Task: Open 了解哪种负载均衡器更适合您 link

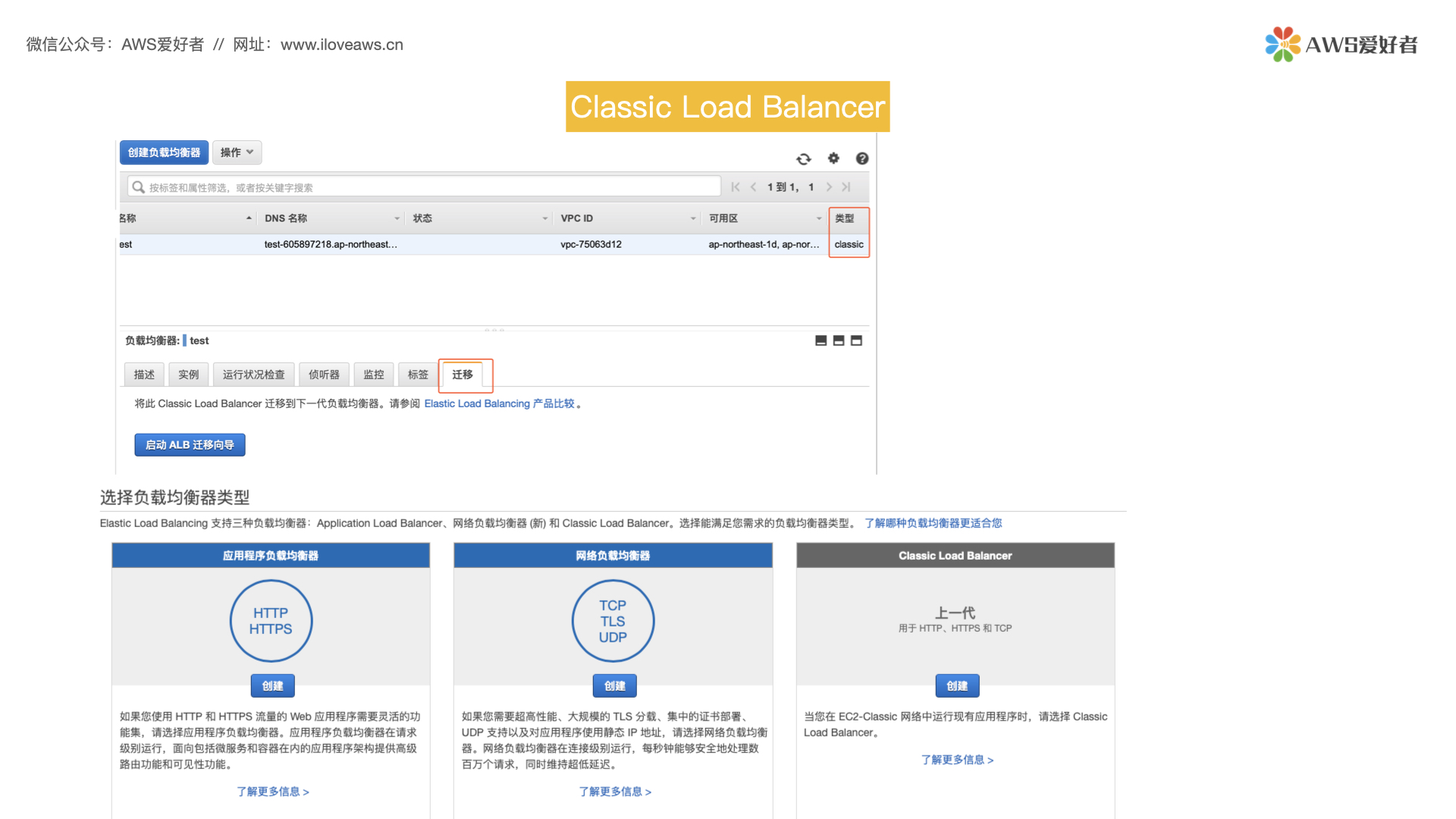Action: click(934, 523)
